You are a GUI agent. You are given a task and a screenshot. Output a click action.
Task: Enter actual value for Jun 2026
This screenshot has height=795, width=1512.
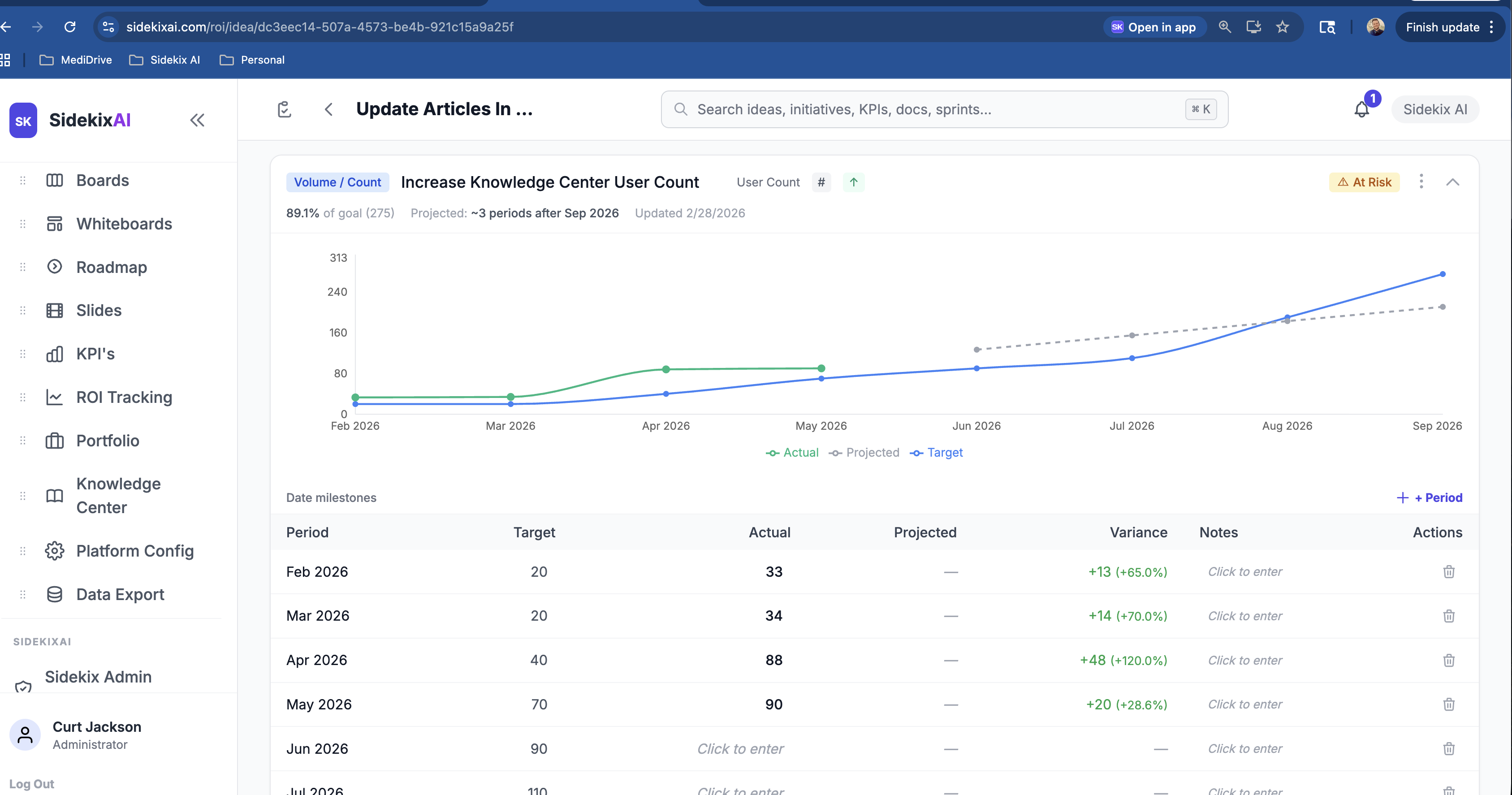coord(740,748)
